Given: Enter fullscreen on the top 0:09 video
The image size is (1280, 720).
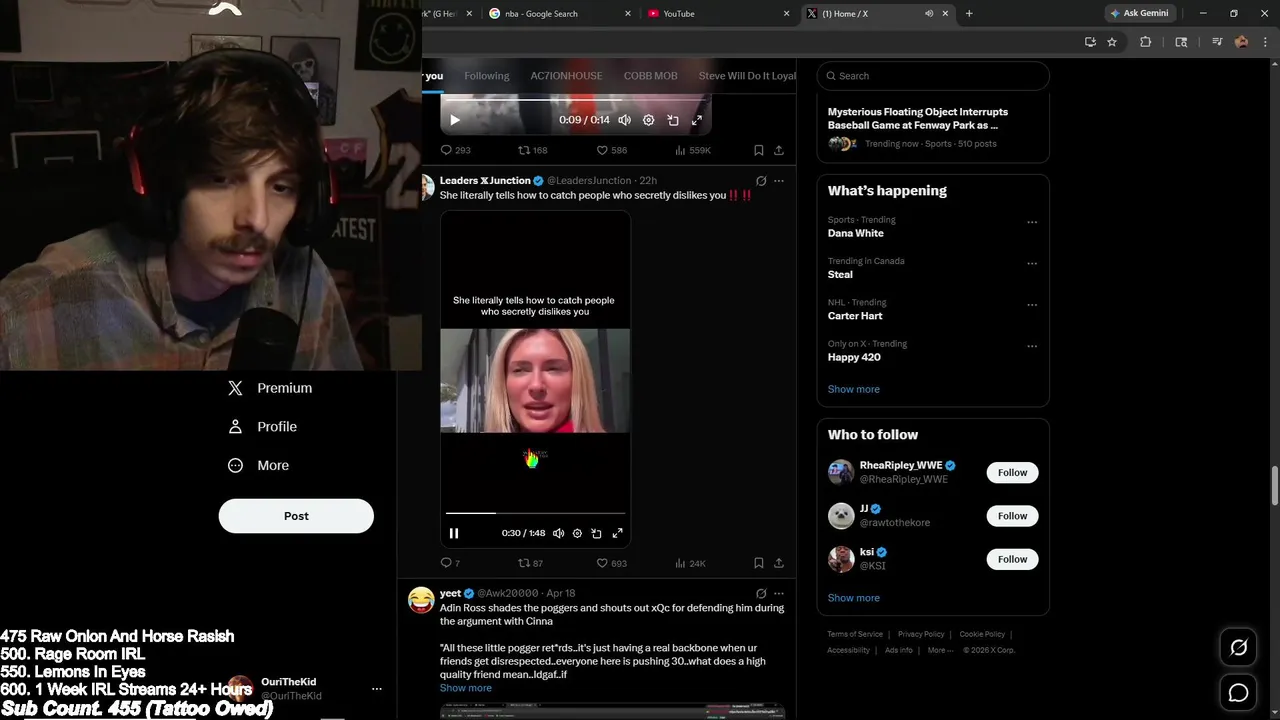Looking at the screenshot, I should pyautogui.click(x=697, y=120).
